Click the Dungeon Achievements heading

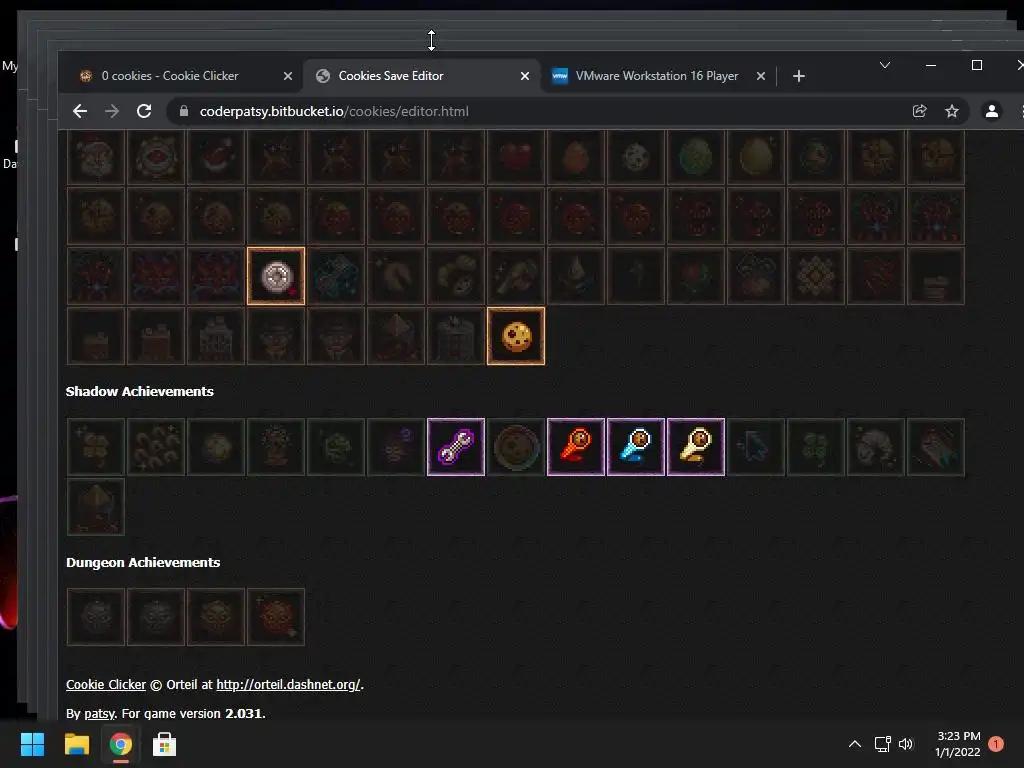tap(143, 562)
